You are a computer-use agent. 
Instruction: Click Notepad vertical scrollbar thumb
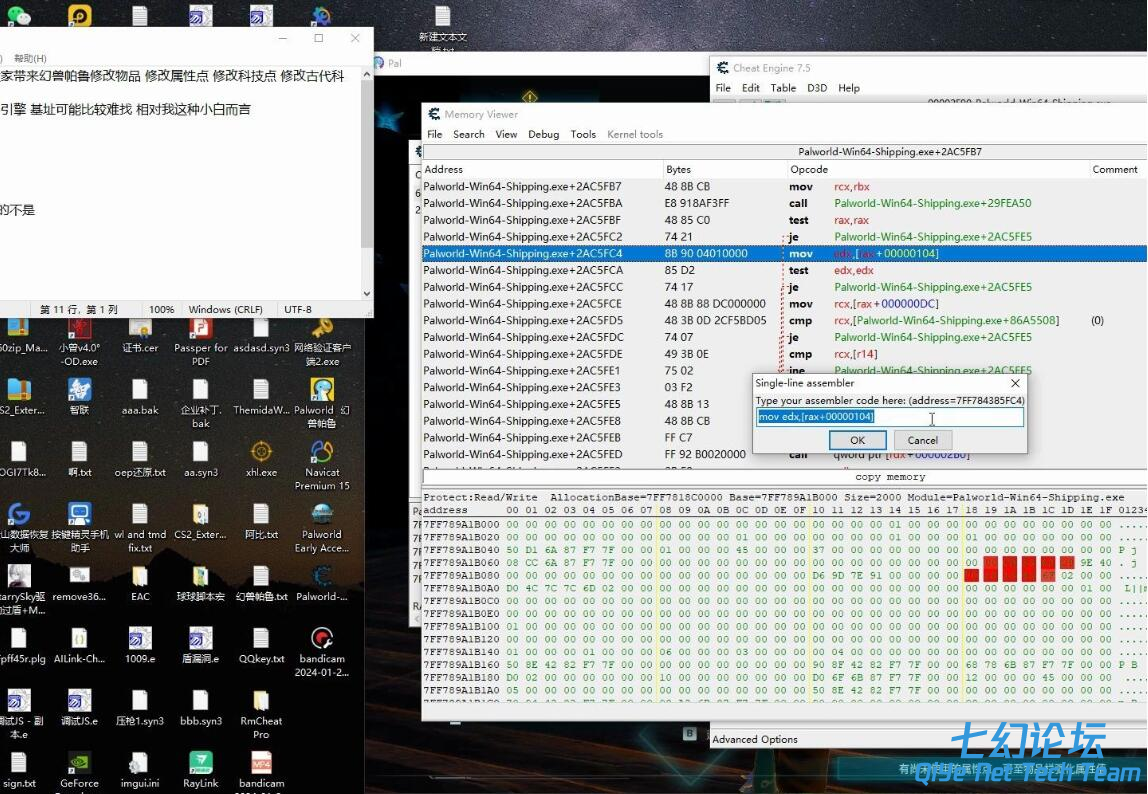click(x=367, y=165)
